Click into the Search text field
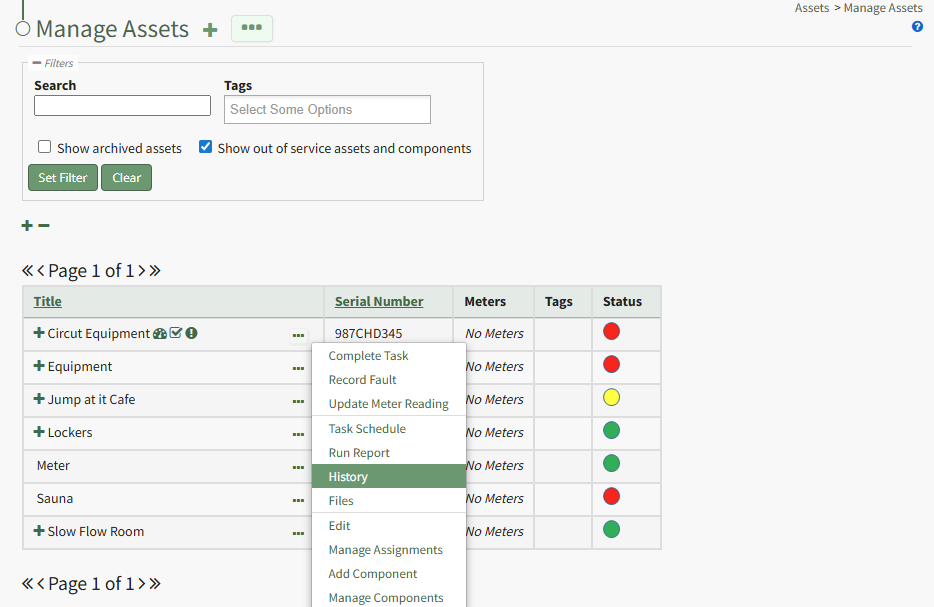The height and width of the screenshot is (607, 934). (122, 106)
